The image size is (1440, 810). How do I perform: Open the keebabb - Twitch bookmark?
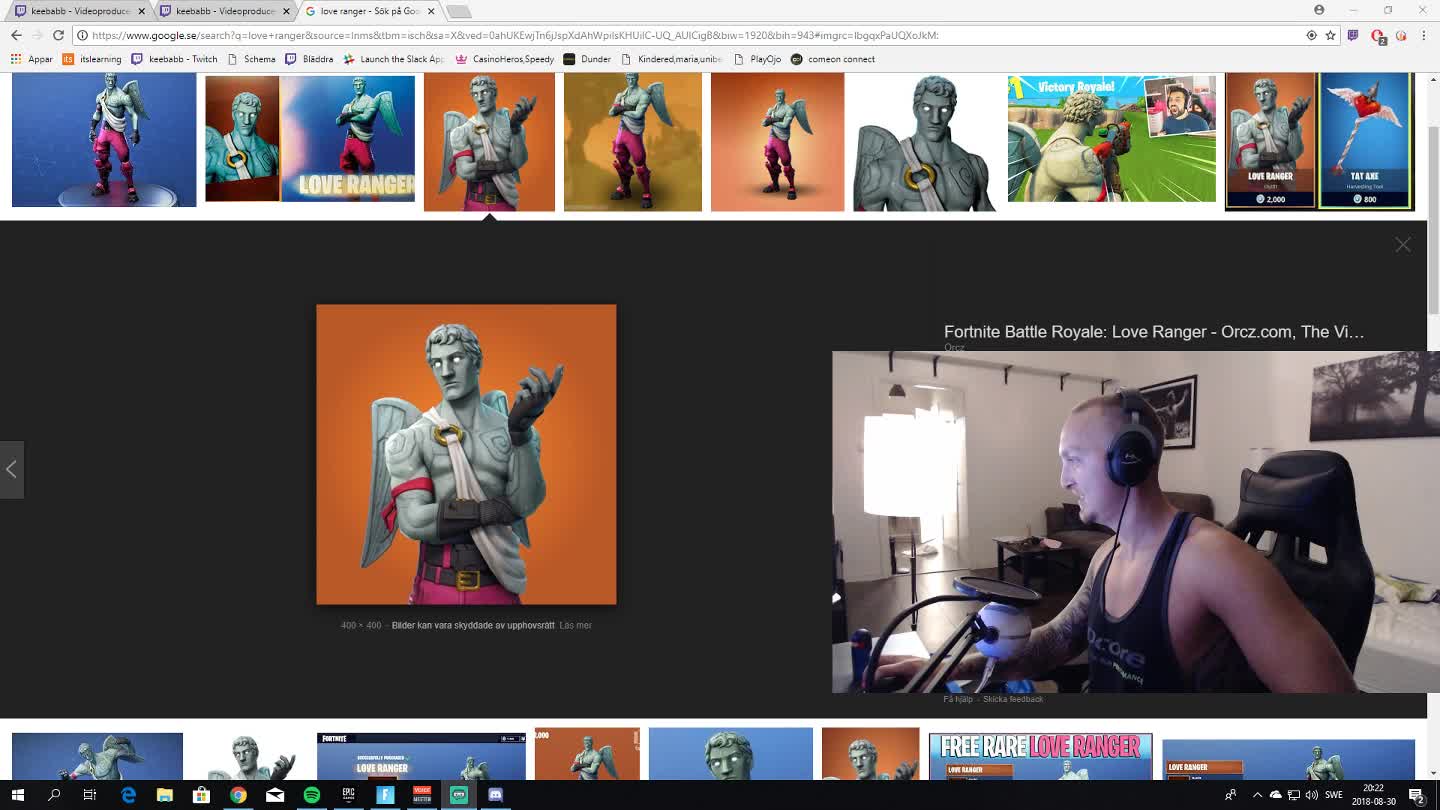(x=174, y=59)
